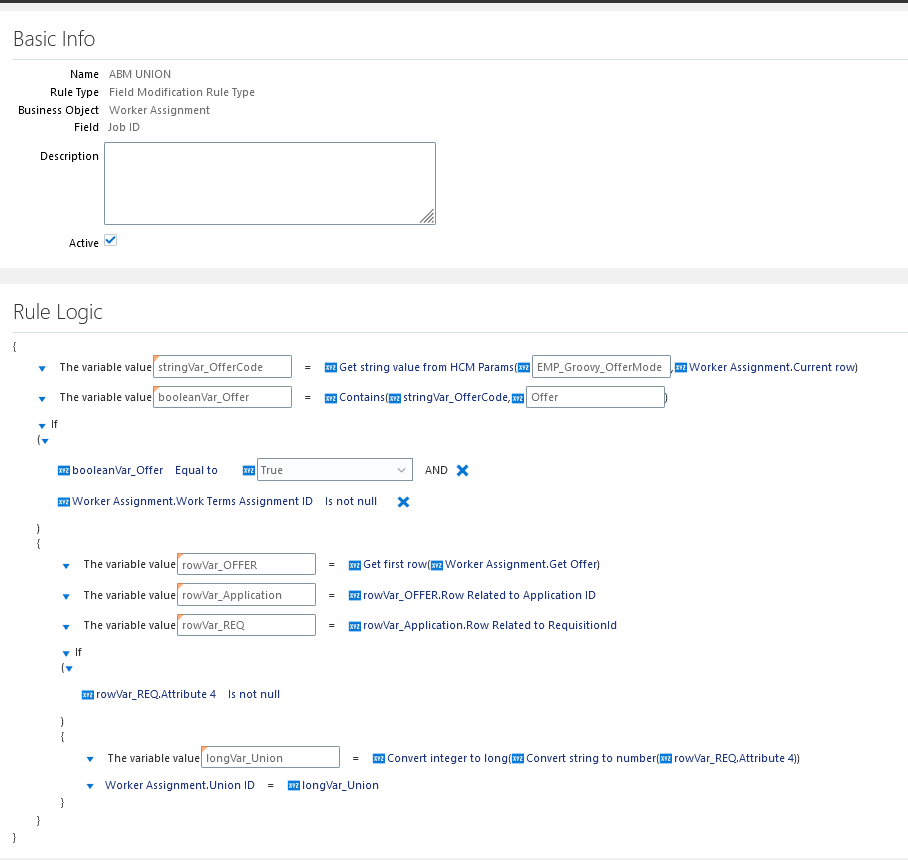
Task: Click the XYZ icon on Convert string to number
Action: tap(516, 757)
